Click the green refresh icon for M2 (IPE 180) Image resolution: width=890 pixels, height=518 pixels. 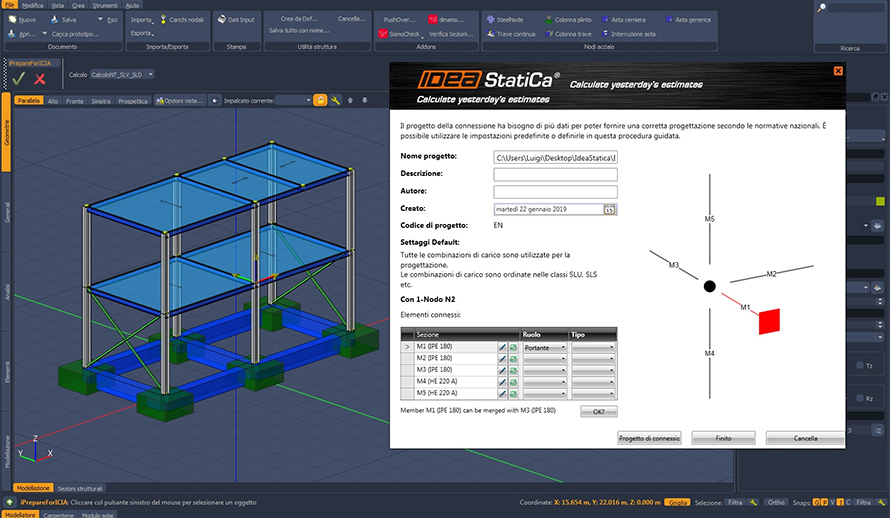pos(513,359)
